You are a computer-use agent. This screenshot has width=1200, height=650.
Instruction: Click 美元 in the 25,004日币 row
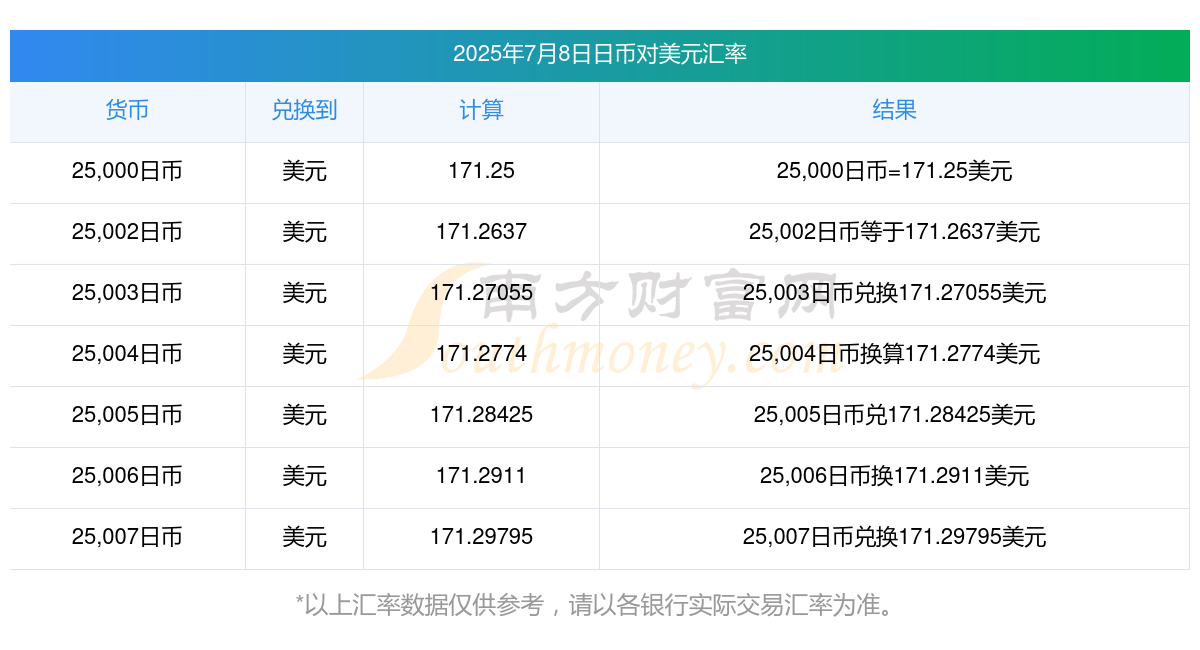304,354
